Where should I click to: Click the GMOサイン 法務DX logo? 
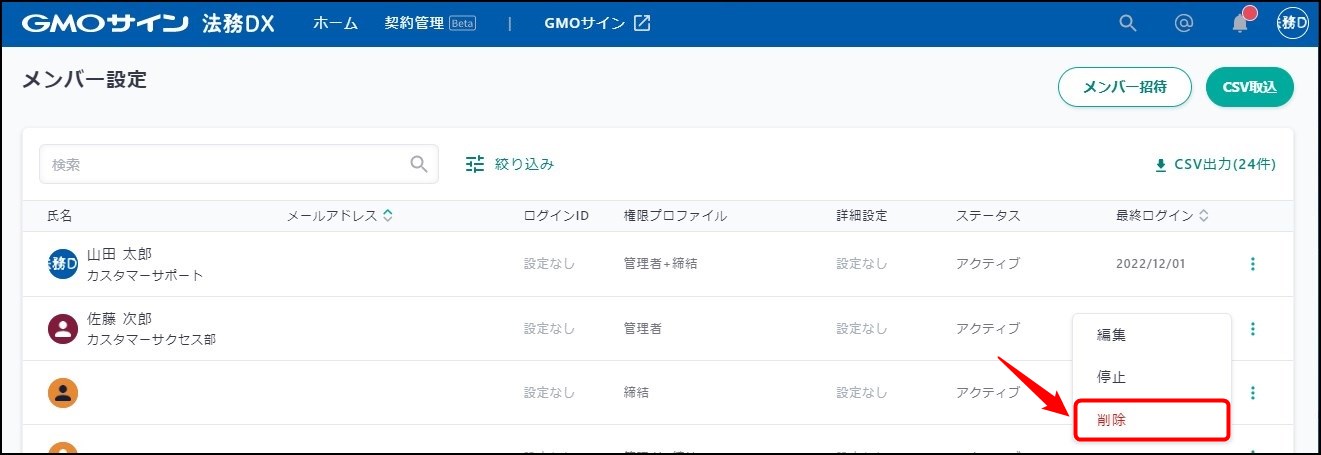(147, 23)
